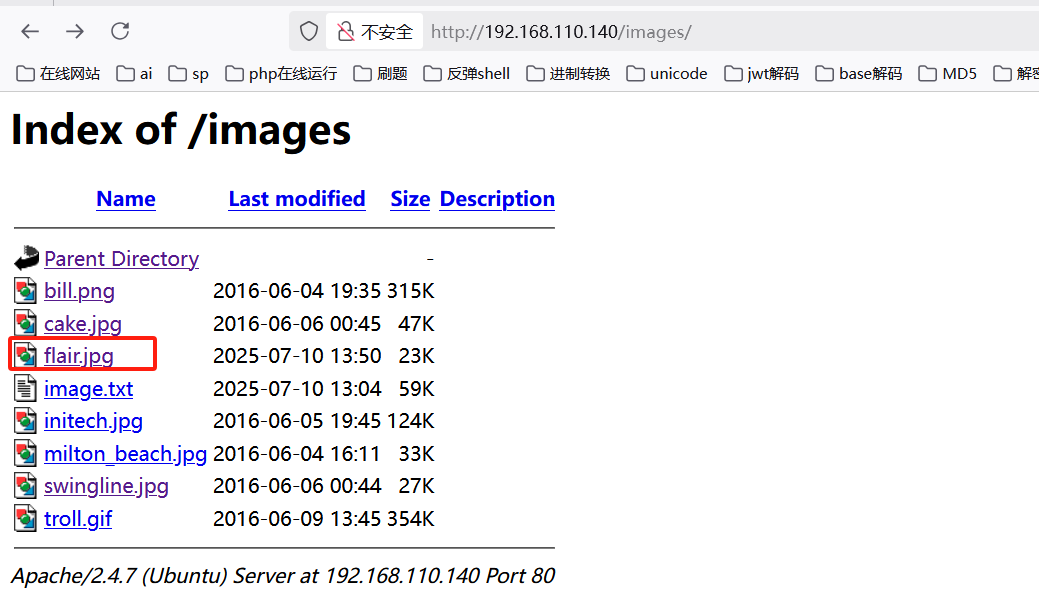Open the sp bookmark folder
This screenshot has width=1039, height=602.
(x=189, y=74)
